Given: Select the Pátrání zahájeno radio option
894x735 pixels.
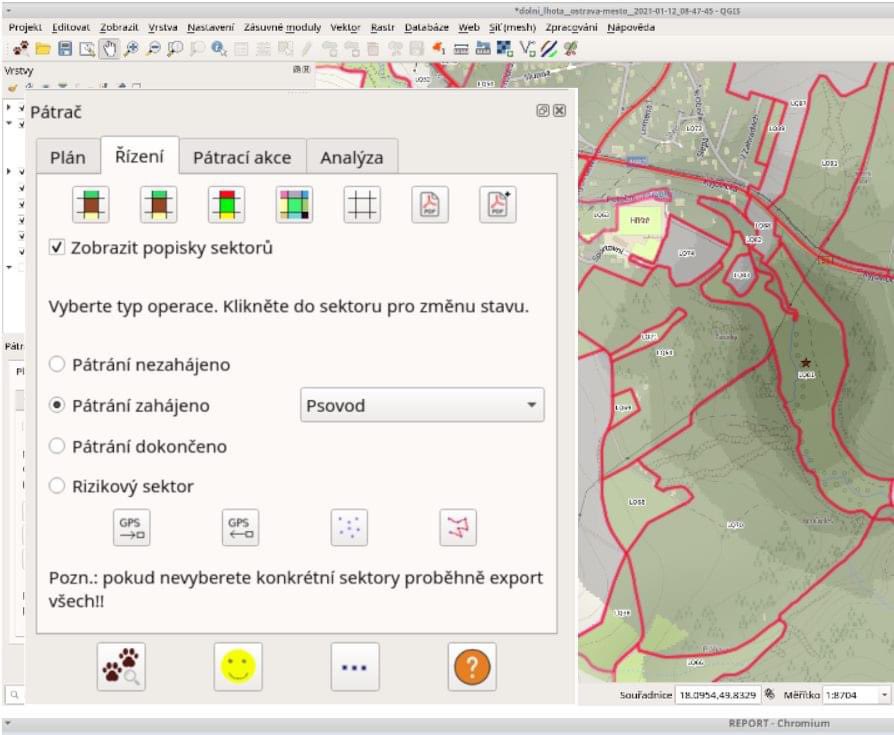Looking at the screenshot, I should (57, 405).
